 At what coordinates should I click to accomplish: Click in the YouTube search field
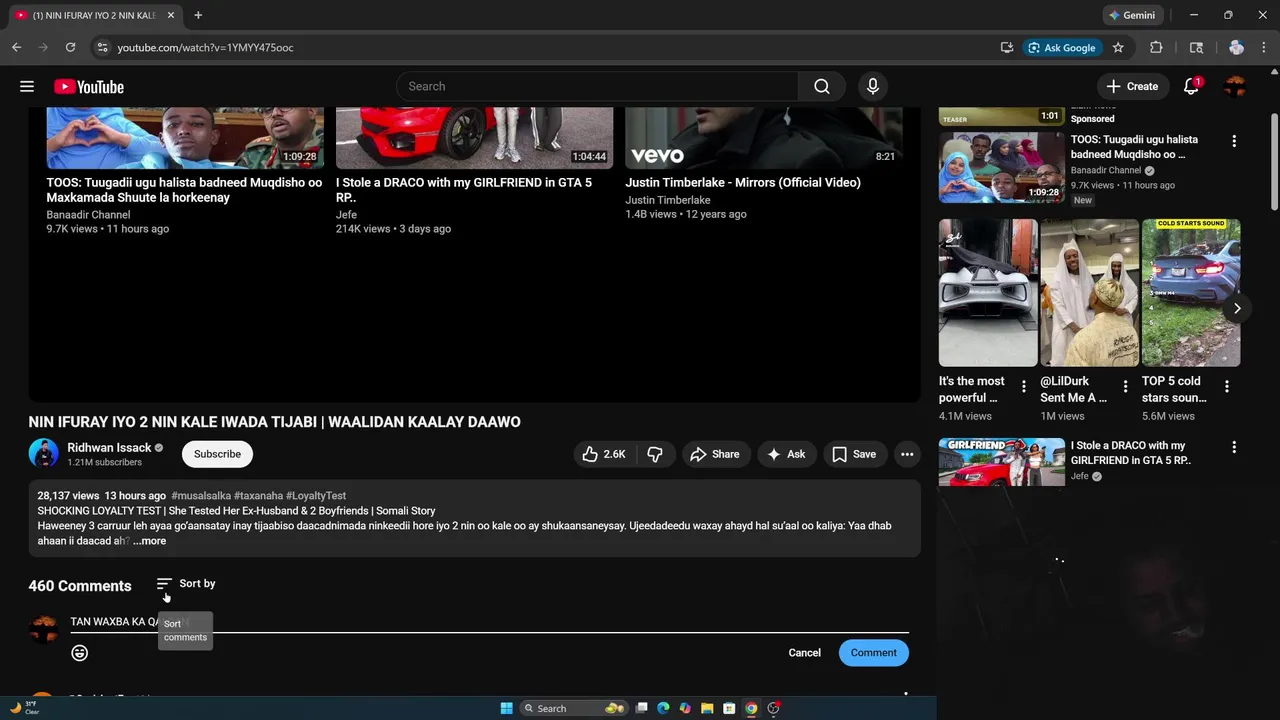[597, 87]
